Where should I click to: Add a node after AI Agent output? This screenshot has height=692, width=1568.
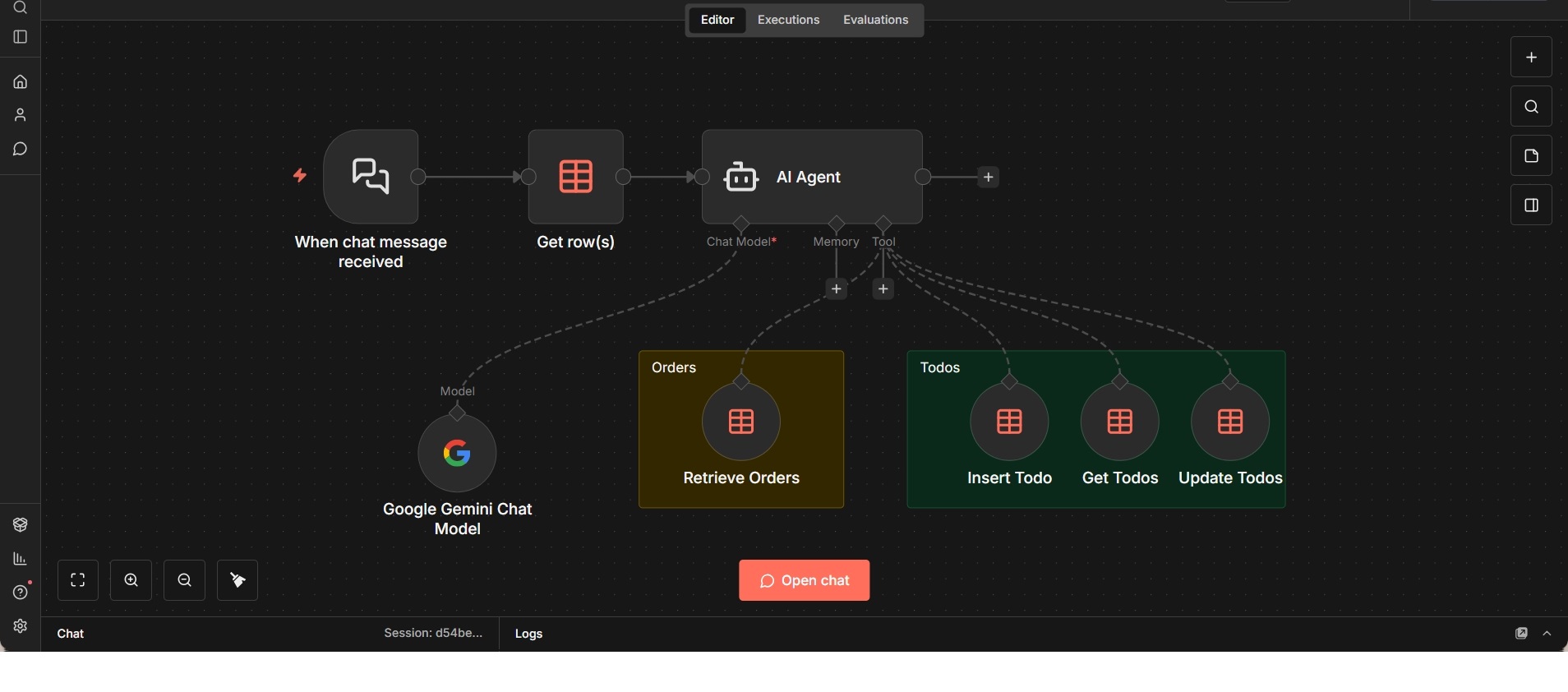click(989, 177)
